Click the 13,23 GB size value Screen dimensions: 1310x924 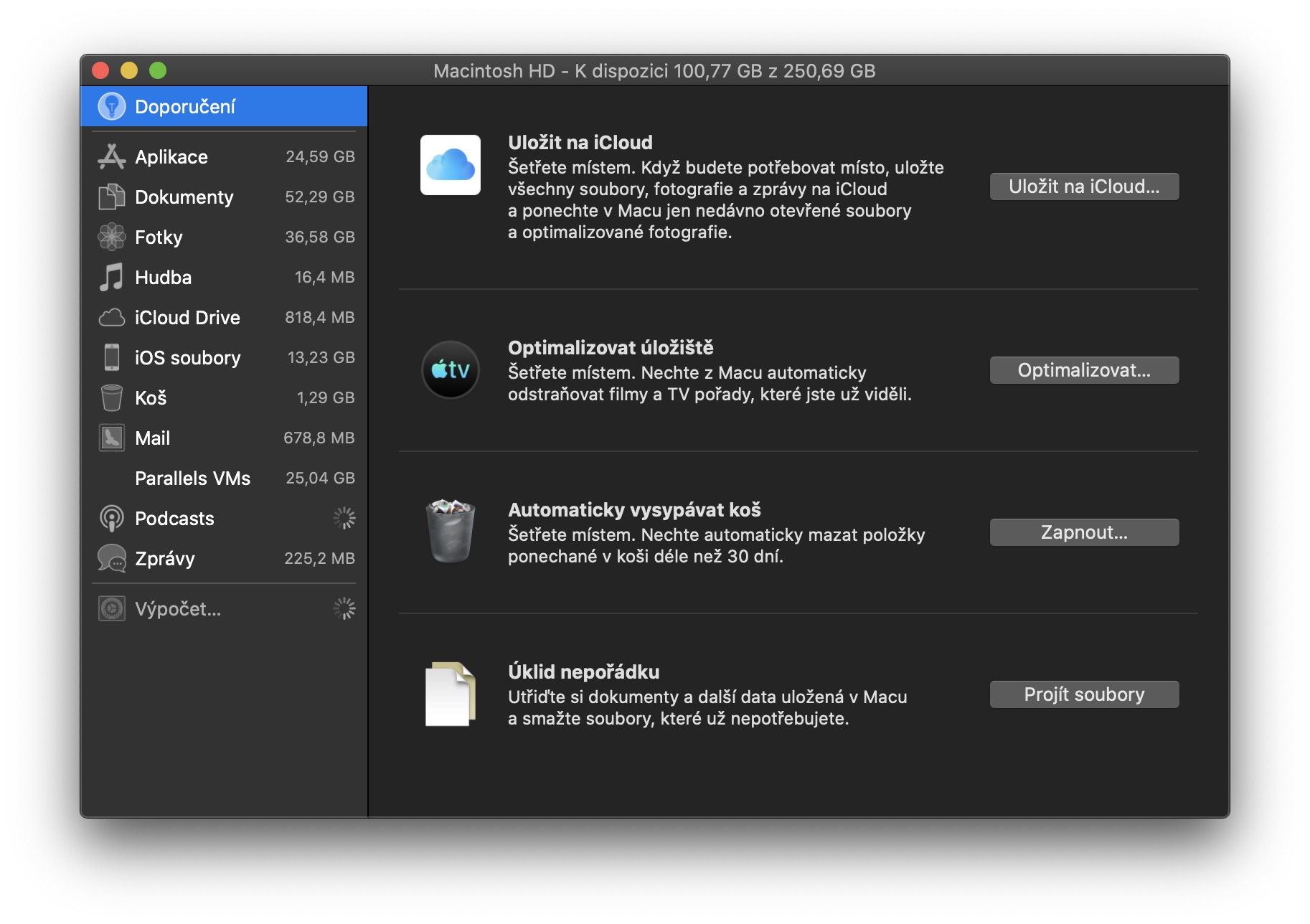[321, 357]
